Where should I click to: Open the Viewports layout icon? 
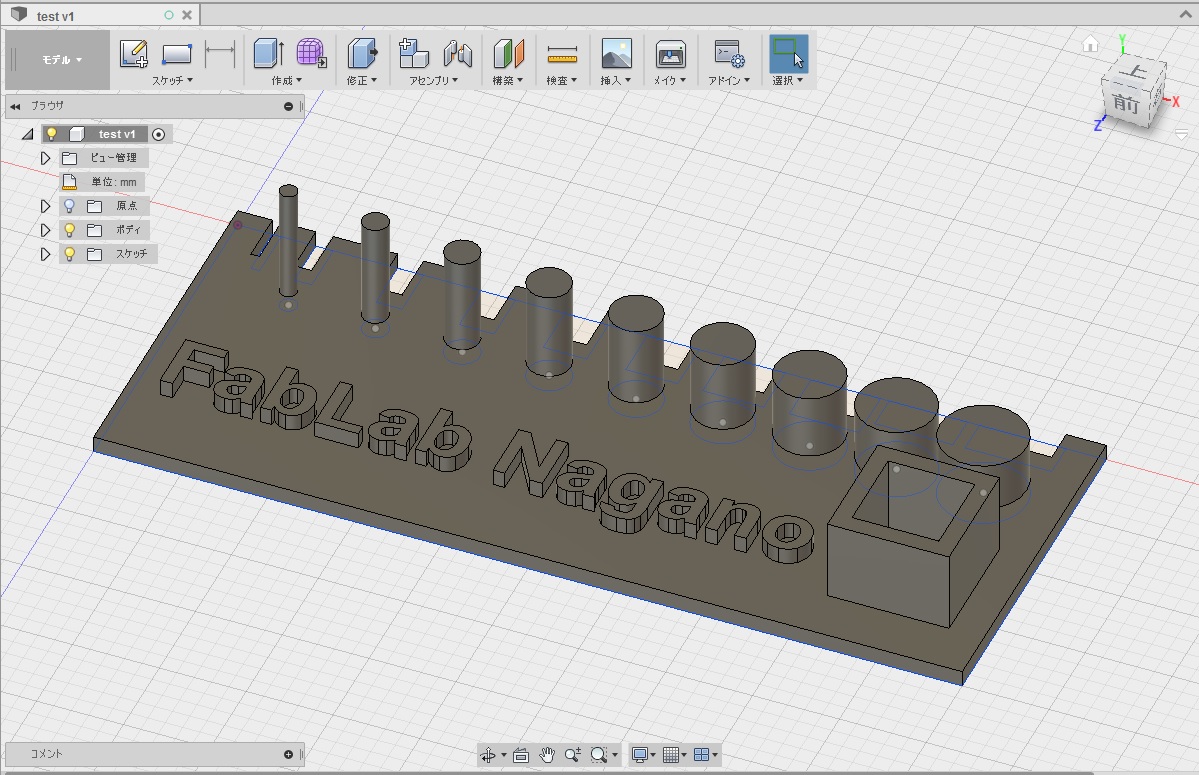coord(701,755)
